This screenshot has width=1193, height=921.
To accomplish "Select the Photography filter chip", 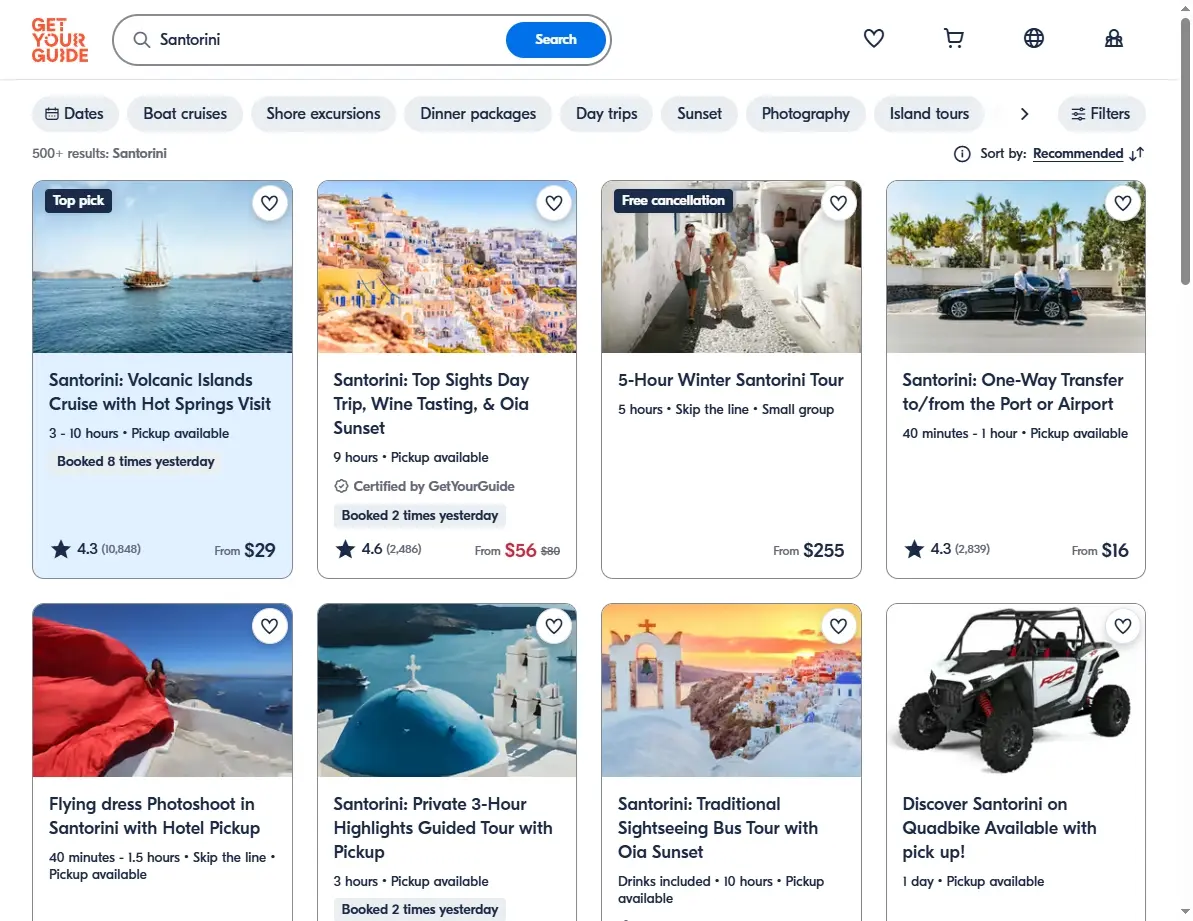I will (806, 114).
